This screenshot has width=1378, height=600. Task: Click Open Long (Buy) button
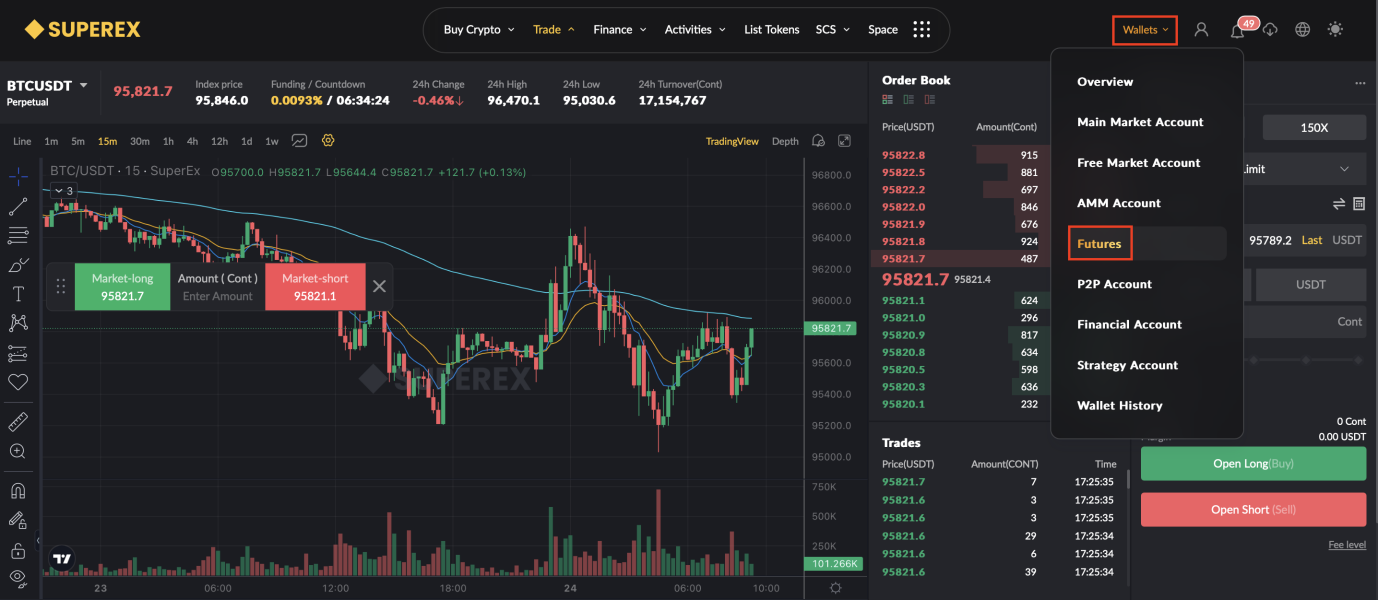[x=1253, y=464]
